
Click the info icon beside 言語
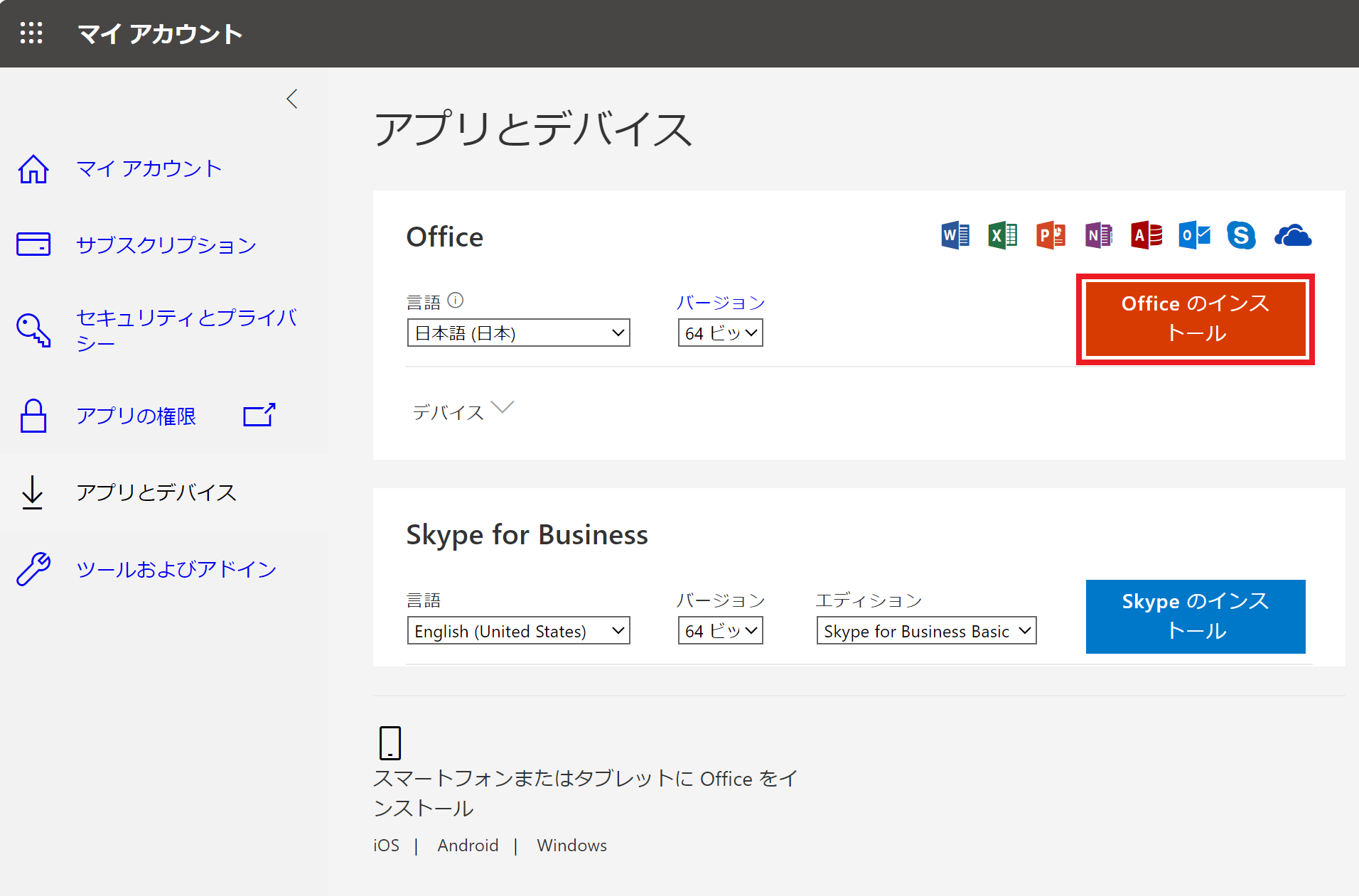pyautogui.click(x=456, y=301)
